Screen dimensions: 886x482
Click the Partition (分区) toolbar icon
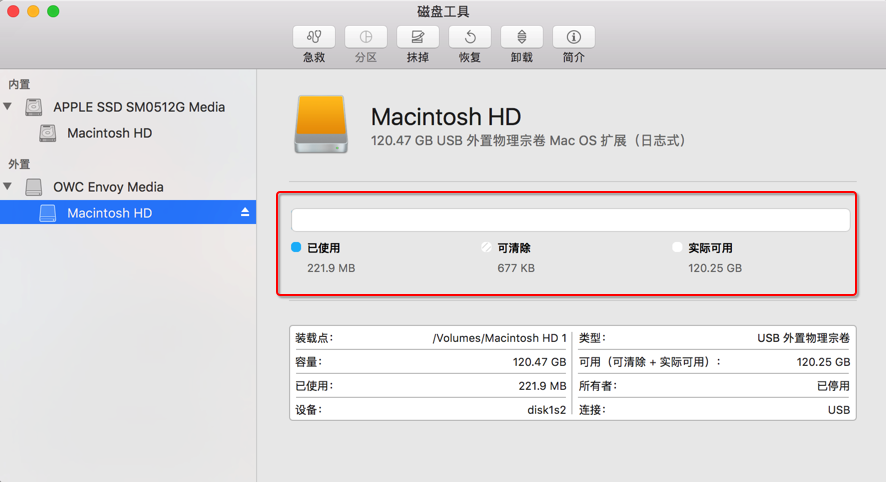tap(366, 37)
